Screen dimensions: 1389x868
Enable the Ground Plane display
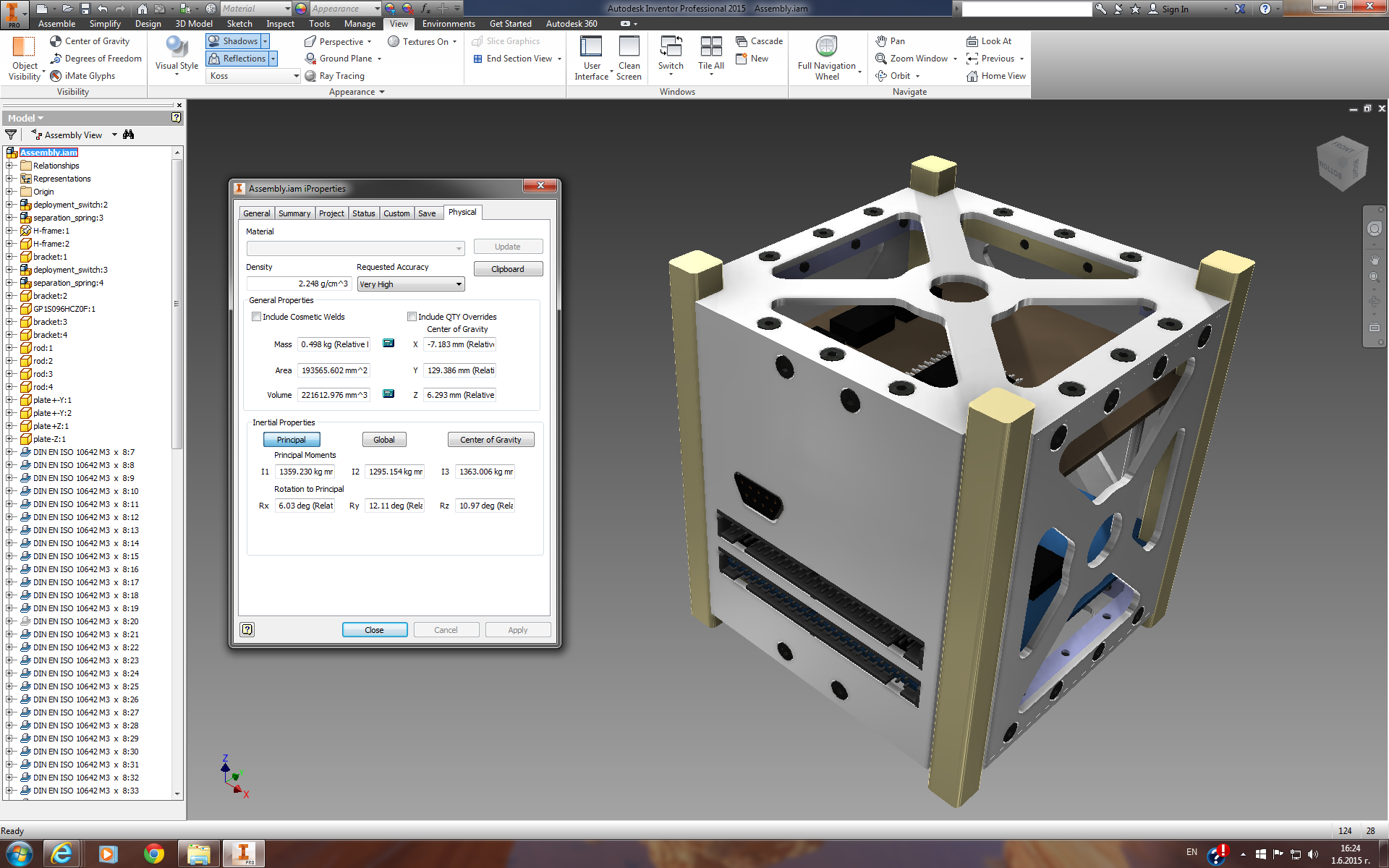point(342,59)
